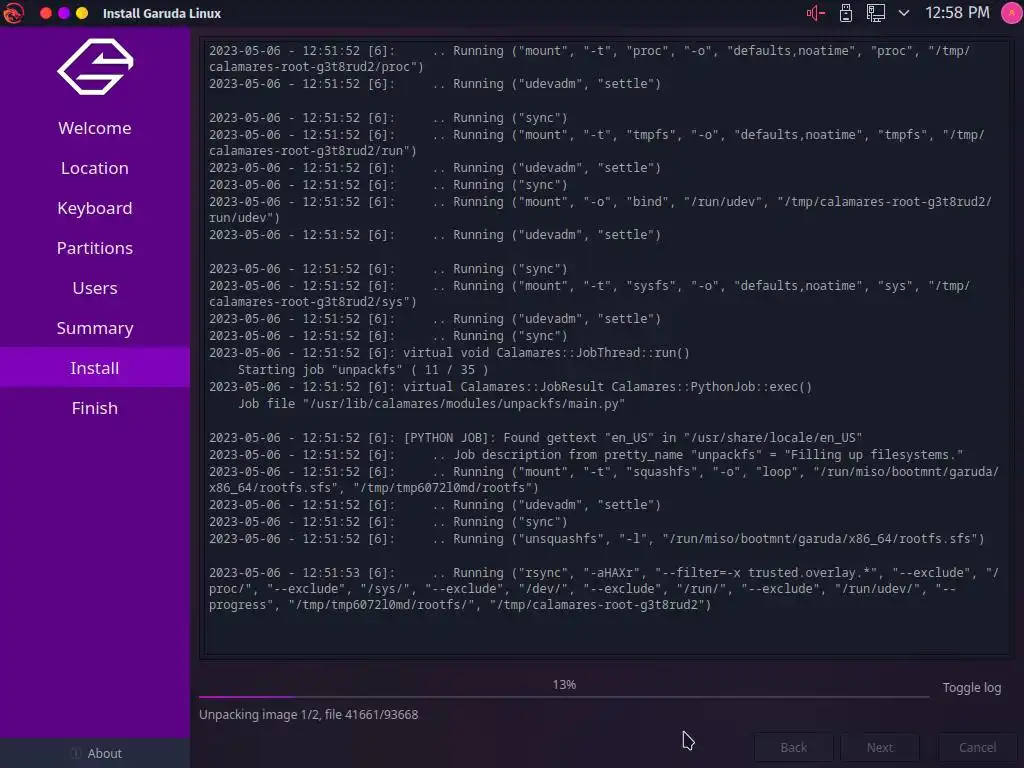Open the Garuda dragon application menu icon

pos(14,13)
